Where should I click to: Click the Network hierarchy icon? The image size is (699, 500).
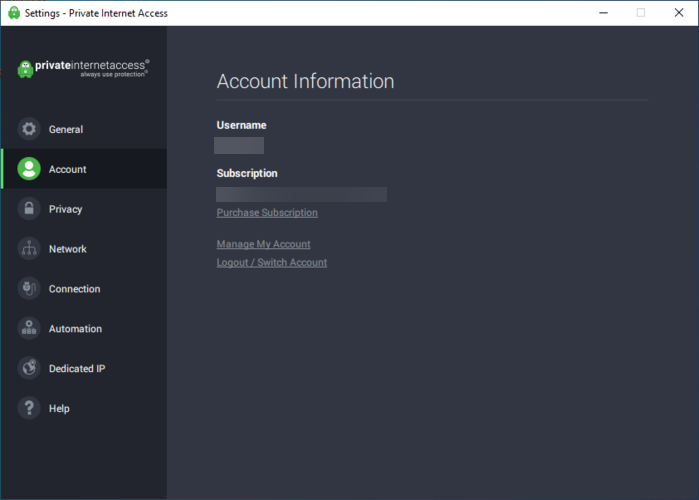tap(29, 249)
